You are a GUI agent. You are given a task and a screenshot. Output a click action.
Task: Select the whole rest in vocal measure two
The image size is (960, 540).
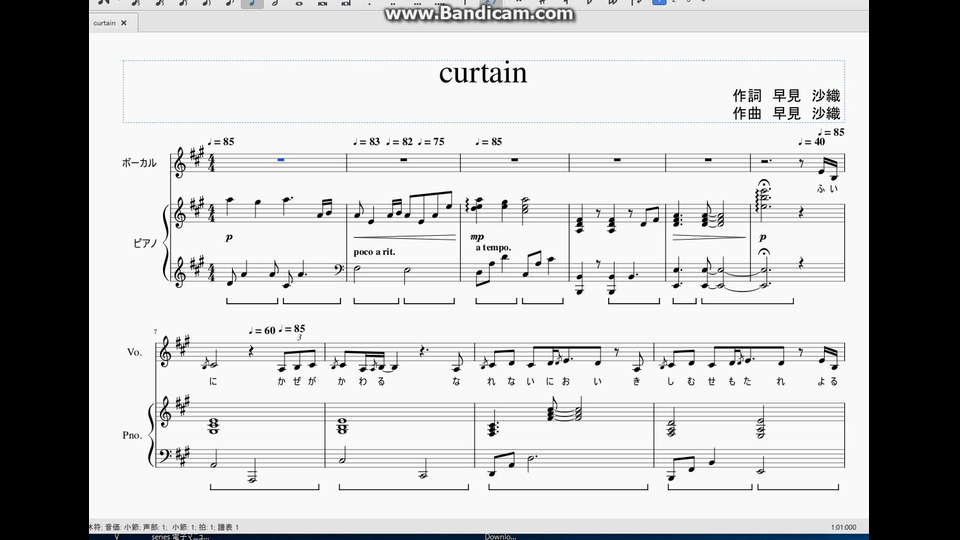coord(403,159)
